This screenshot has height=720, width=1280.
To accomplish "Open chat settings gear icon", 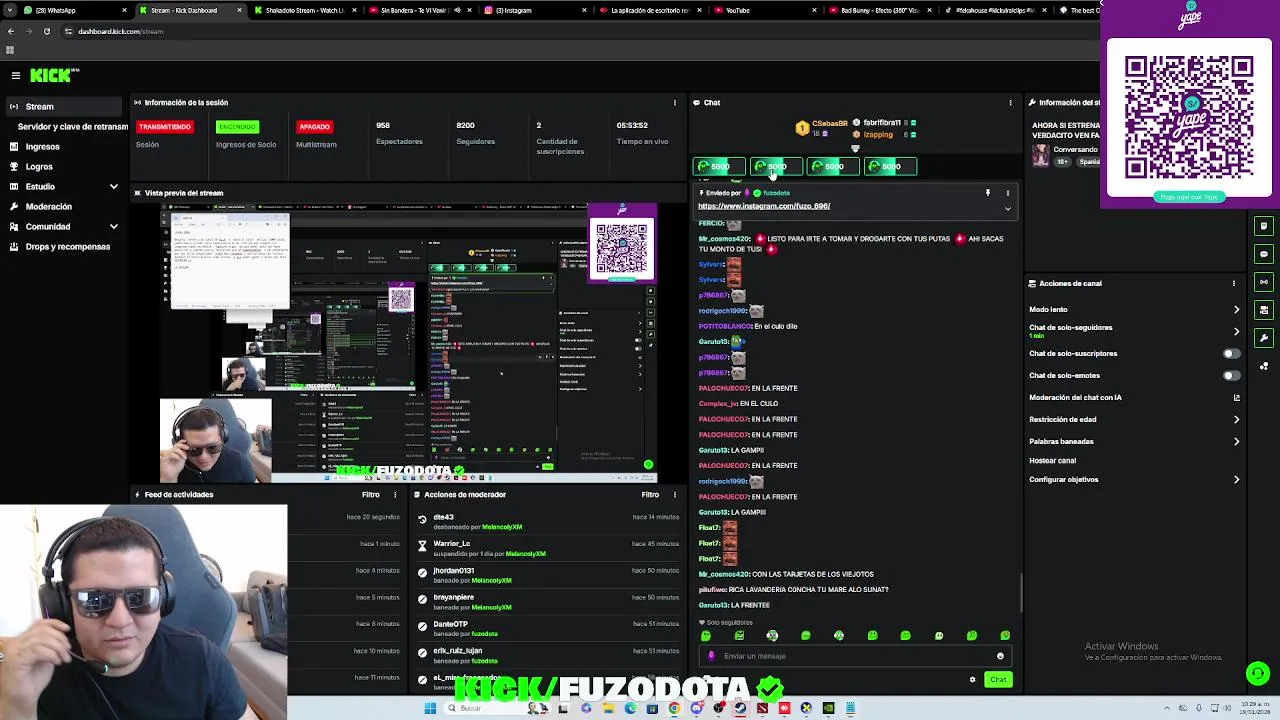I will [x=972, y=680].
